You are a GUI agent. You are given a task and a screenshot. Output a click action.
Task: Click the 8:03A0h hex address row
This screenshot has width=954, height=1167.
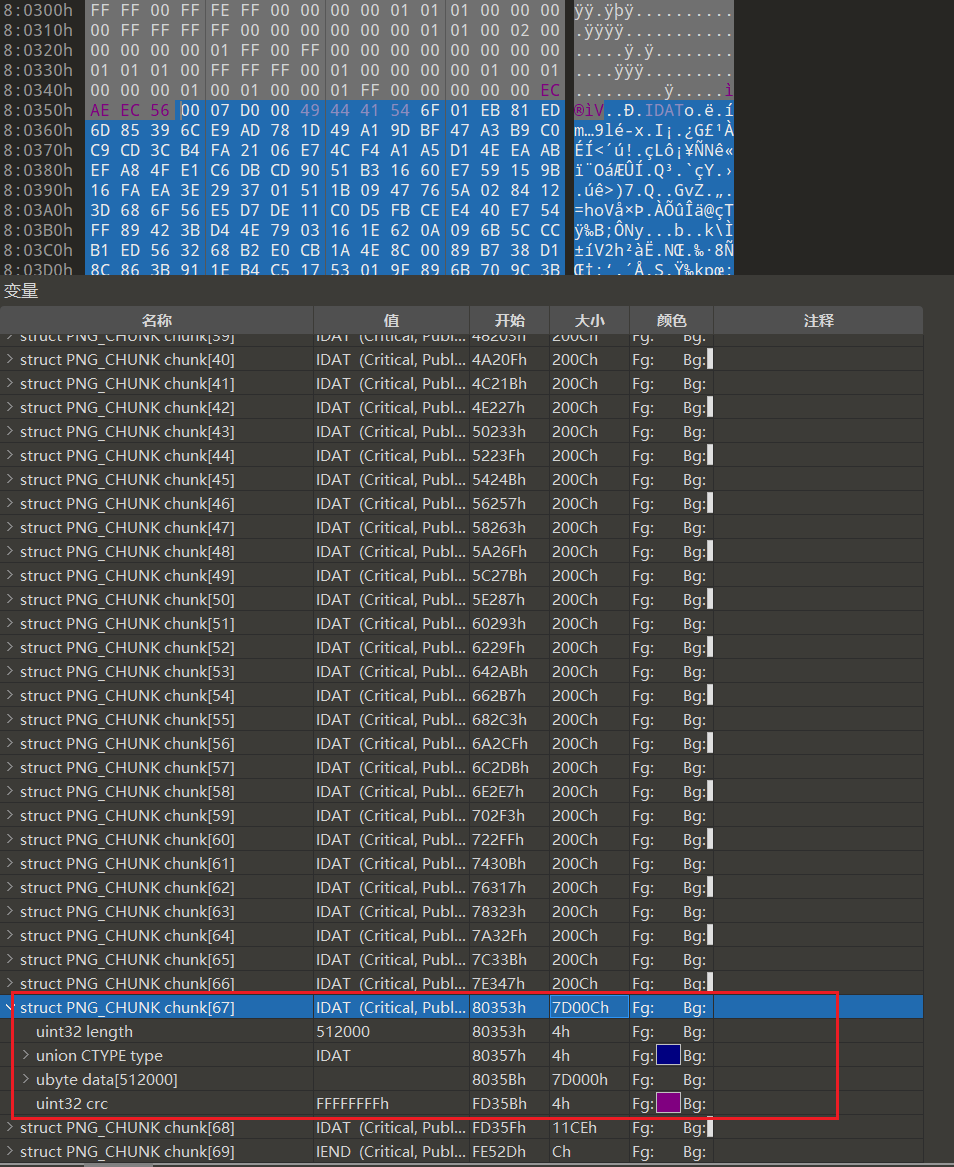[38, 211]
